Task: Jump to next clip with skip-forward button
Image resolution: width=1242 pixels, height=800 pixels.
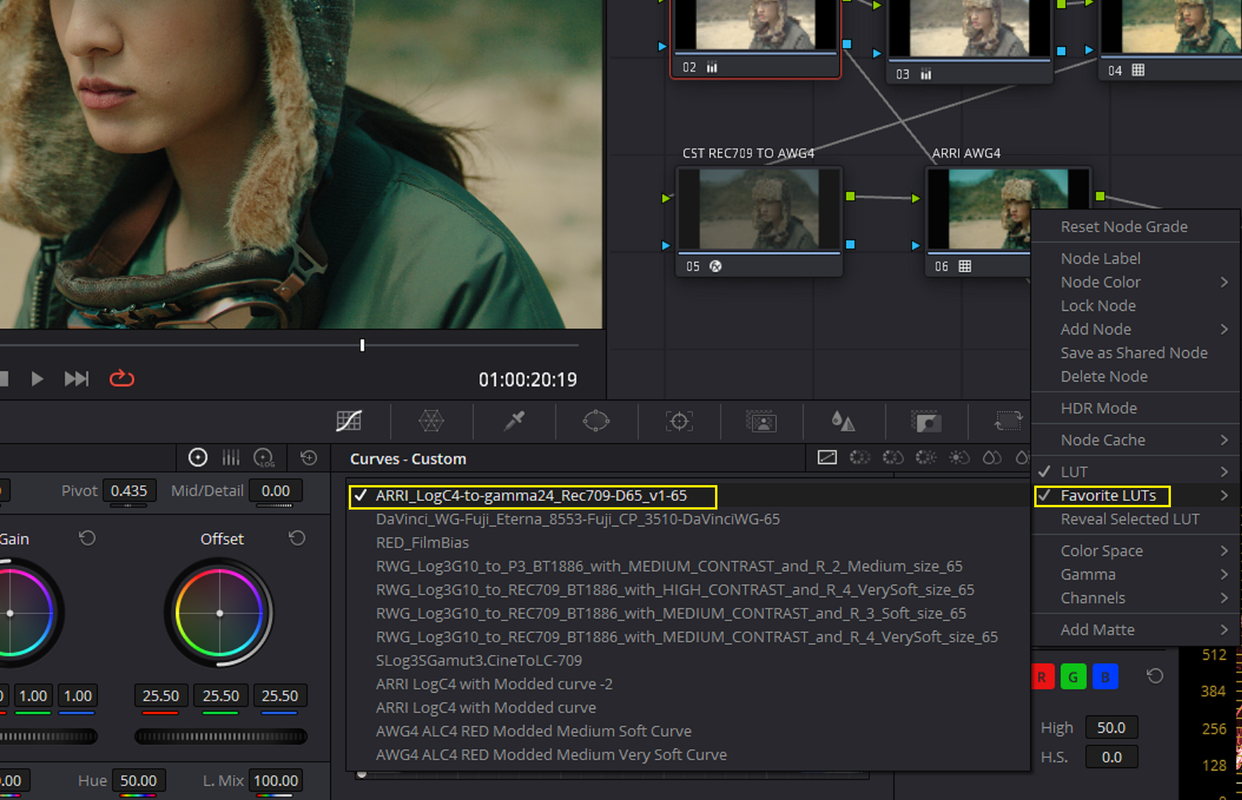Action: 77,378
